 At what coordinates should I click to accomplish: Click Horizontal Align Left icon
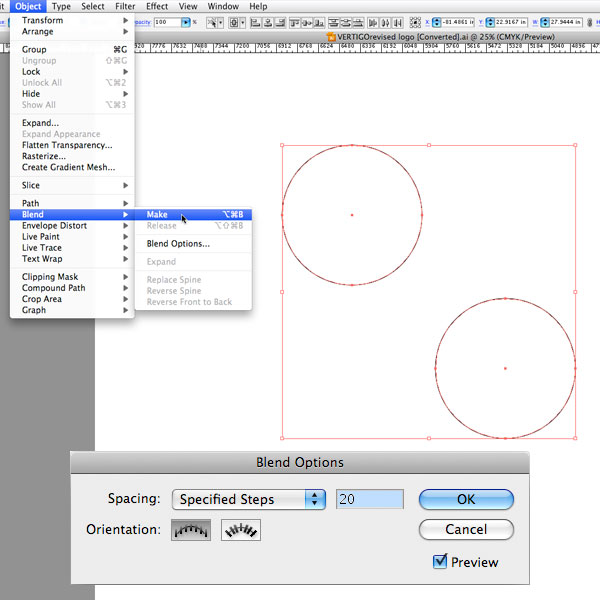click(255, 23)
